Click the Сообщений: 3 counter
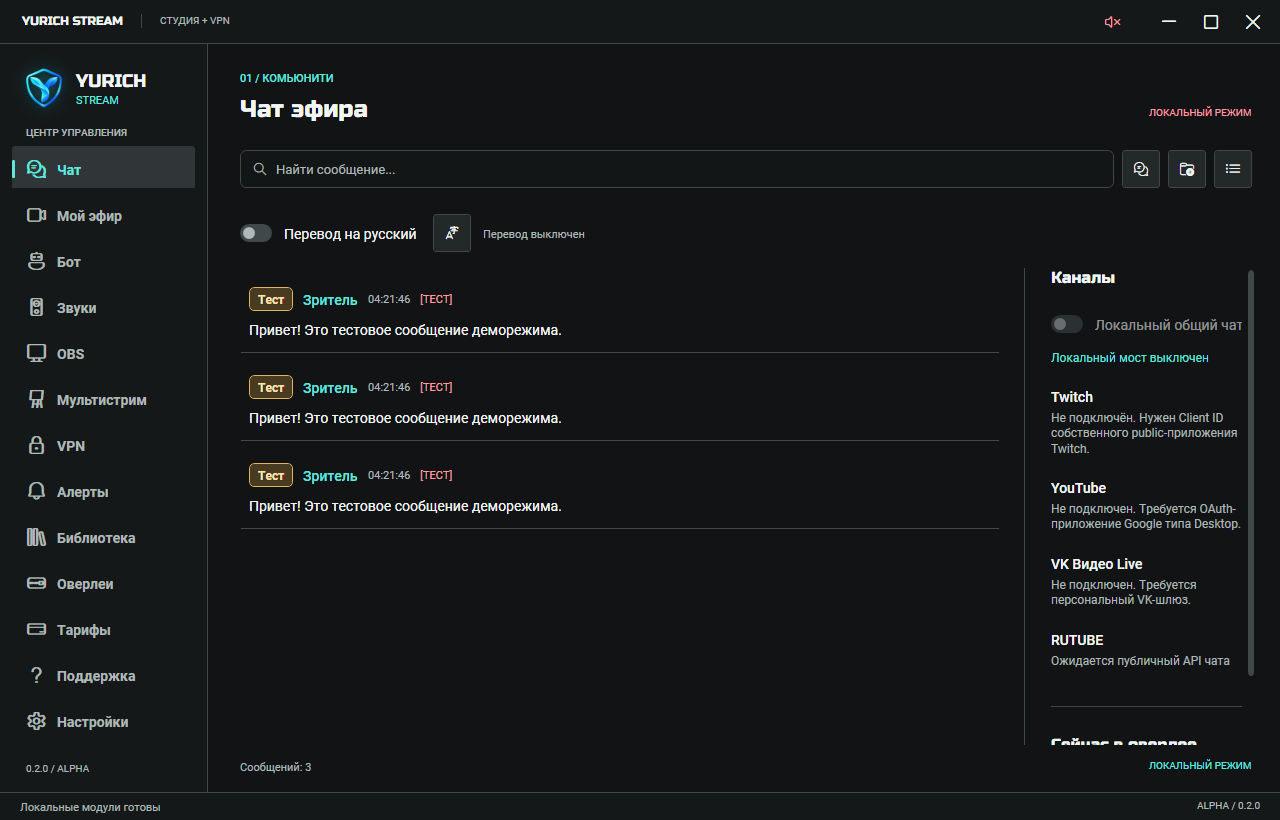The image size is (1280, 820). click(276, 767)
